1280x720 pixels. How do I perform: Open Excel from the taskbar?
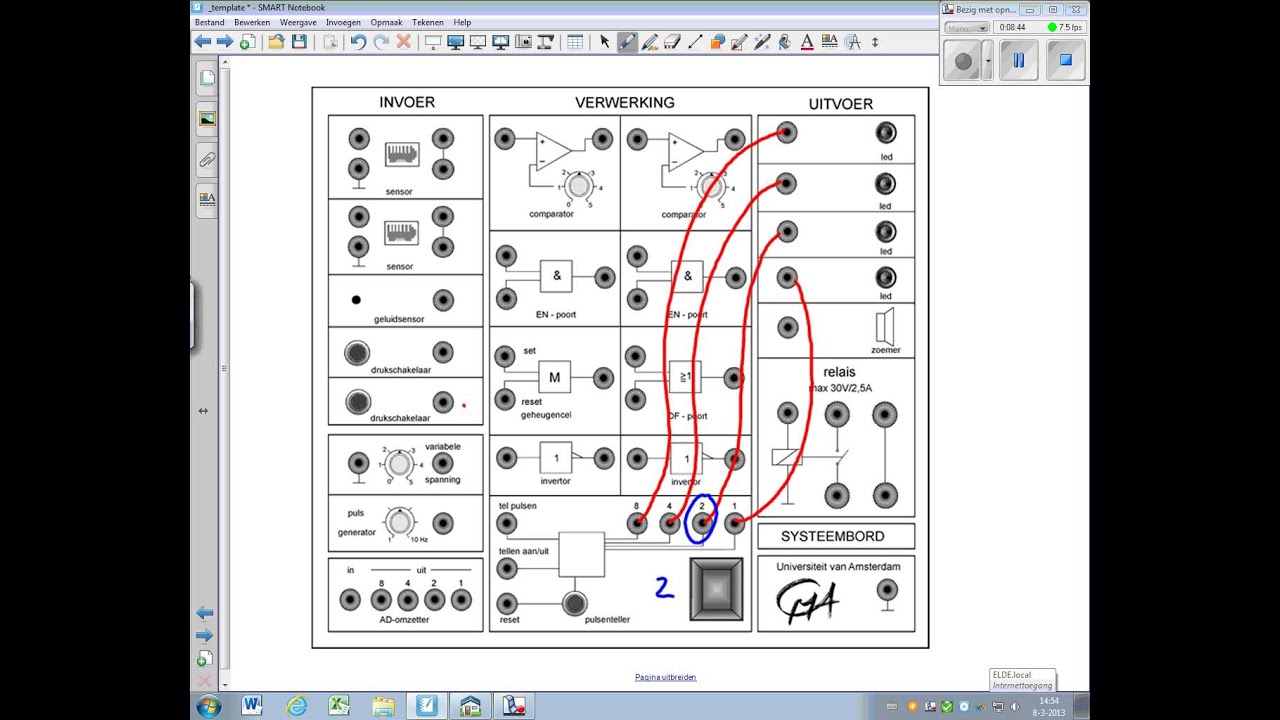(x=340, y=706)
